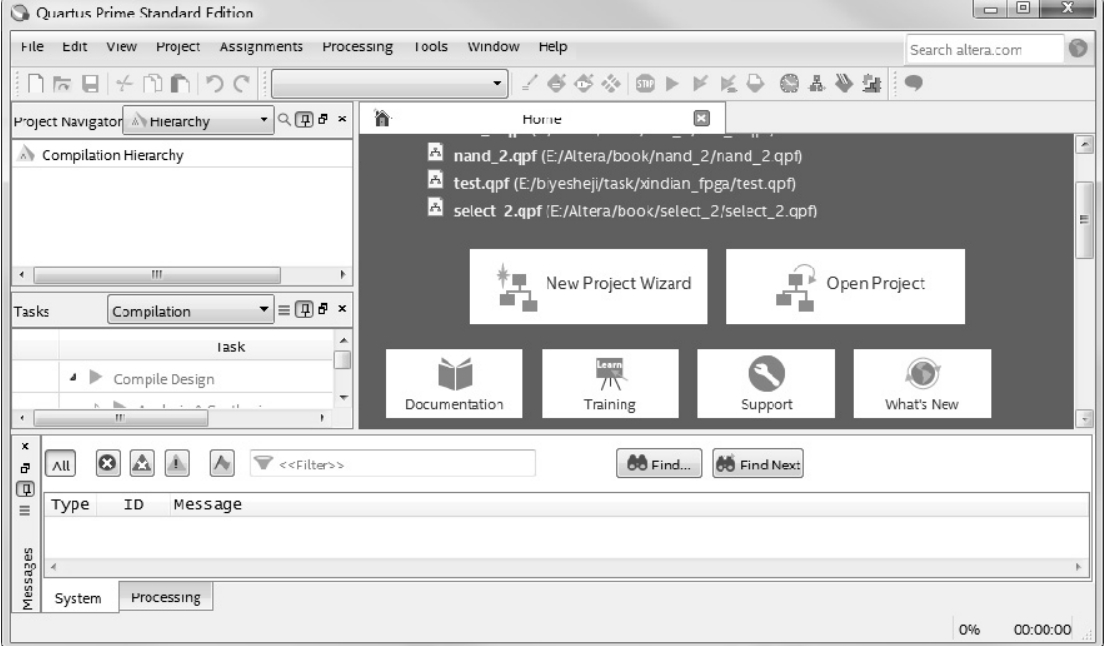The image size is (1104, 646).
Task: Open the Assignments menu
Action: (x=261, y=46)
